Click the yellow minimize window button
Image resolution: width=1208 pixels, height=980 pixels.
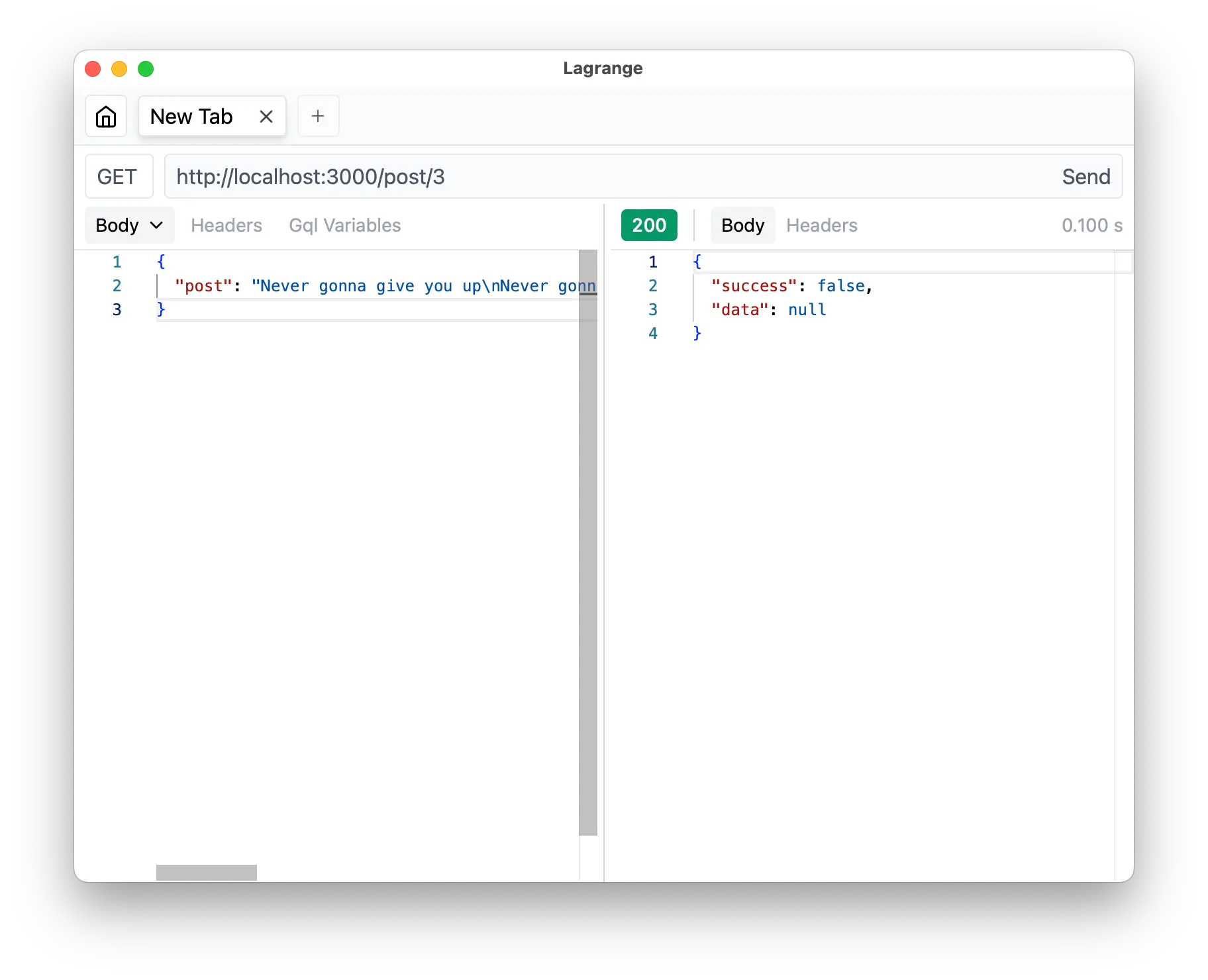tap(119, 69)
